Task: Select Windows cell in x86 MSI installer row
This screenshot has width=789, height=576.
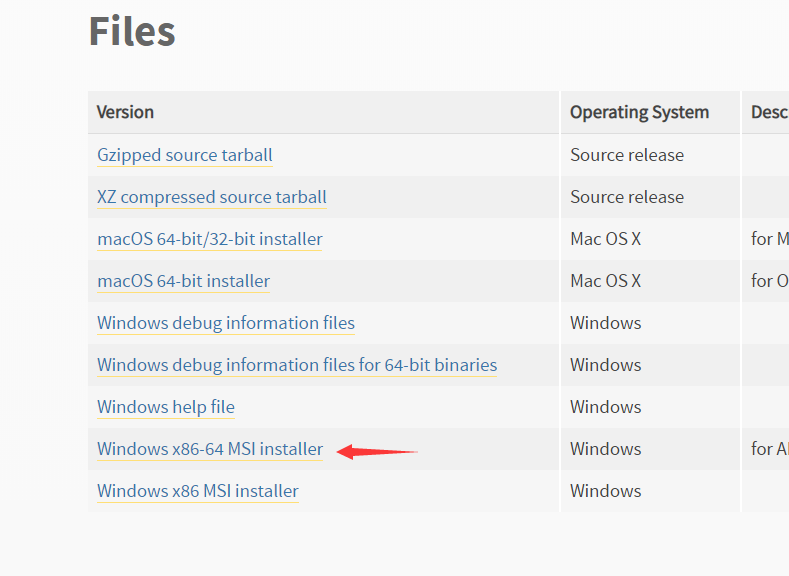Action: coord(605,491)
